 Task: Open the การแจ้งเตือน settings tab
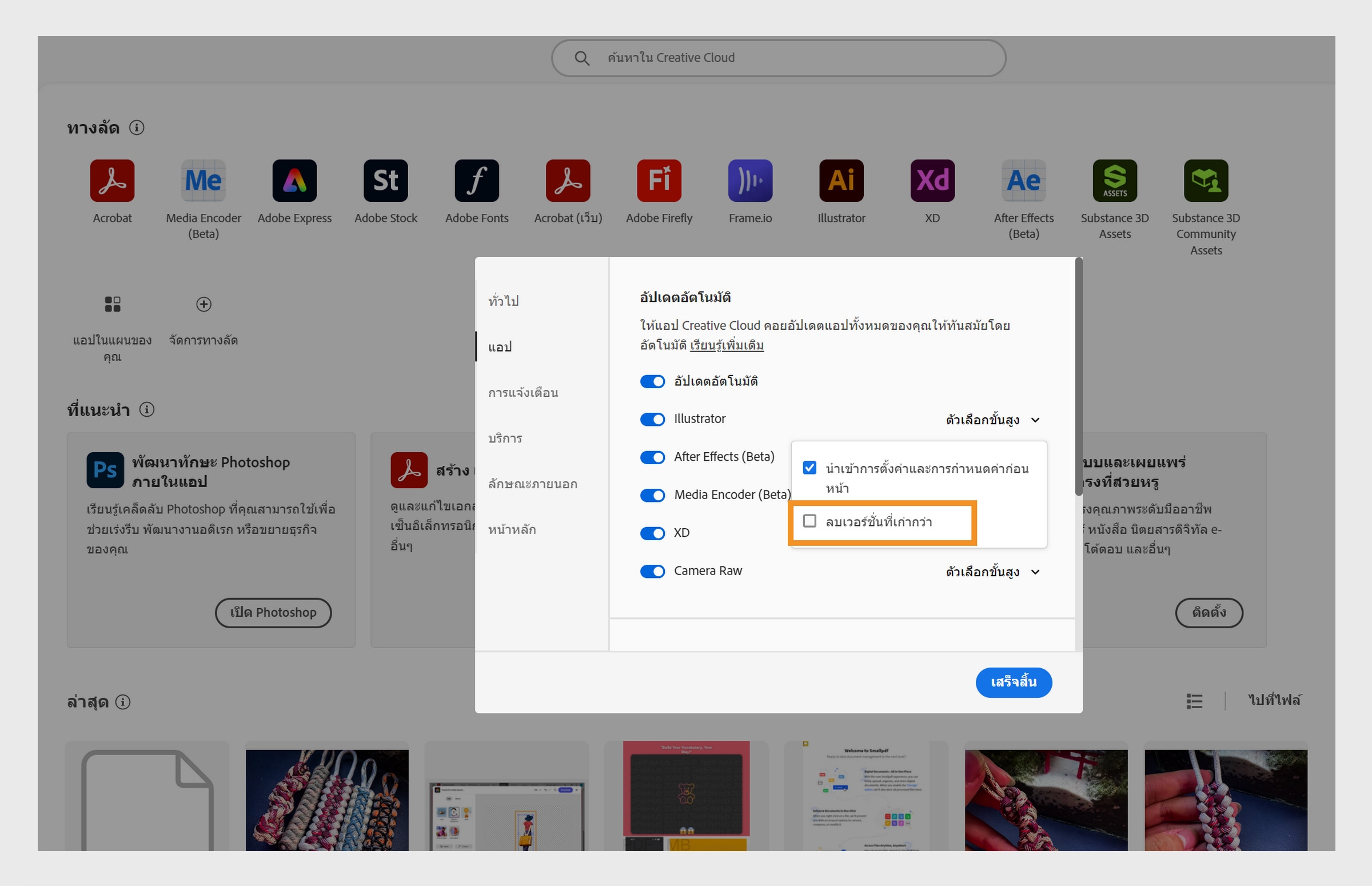523,393
